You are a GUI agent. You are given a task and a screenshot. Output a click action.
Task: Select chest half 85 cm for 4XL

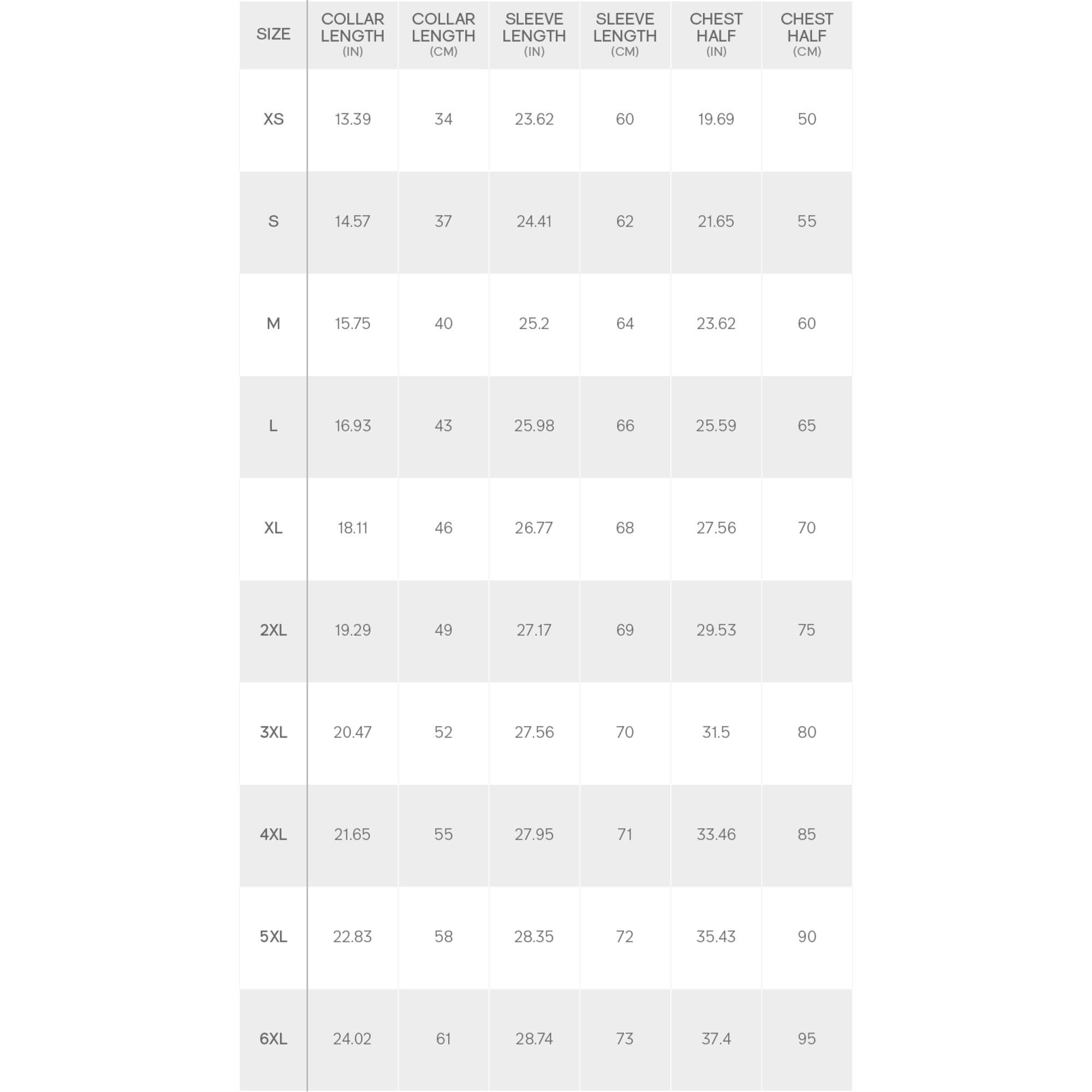pyautogui.click(x=806, y=834)
